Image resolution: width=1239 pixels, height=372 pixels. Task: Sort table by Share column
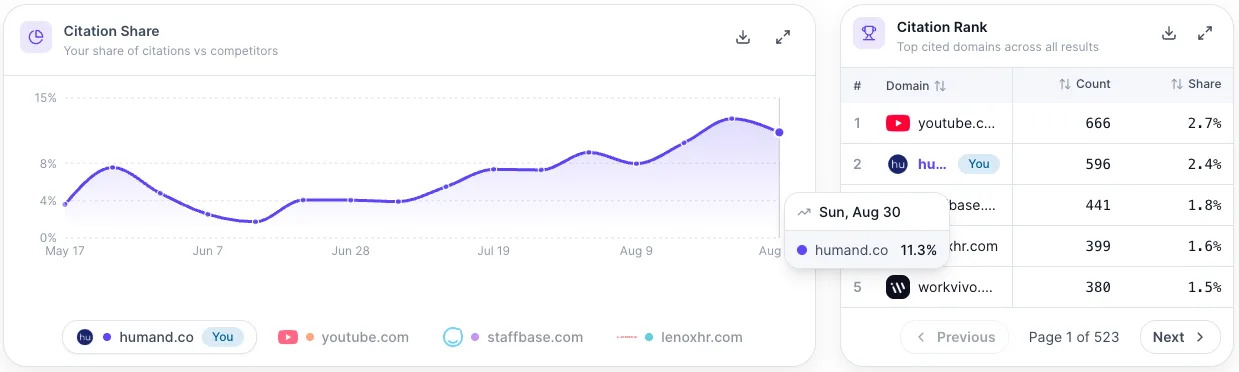click(x=1196, y=84)
